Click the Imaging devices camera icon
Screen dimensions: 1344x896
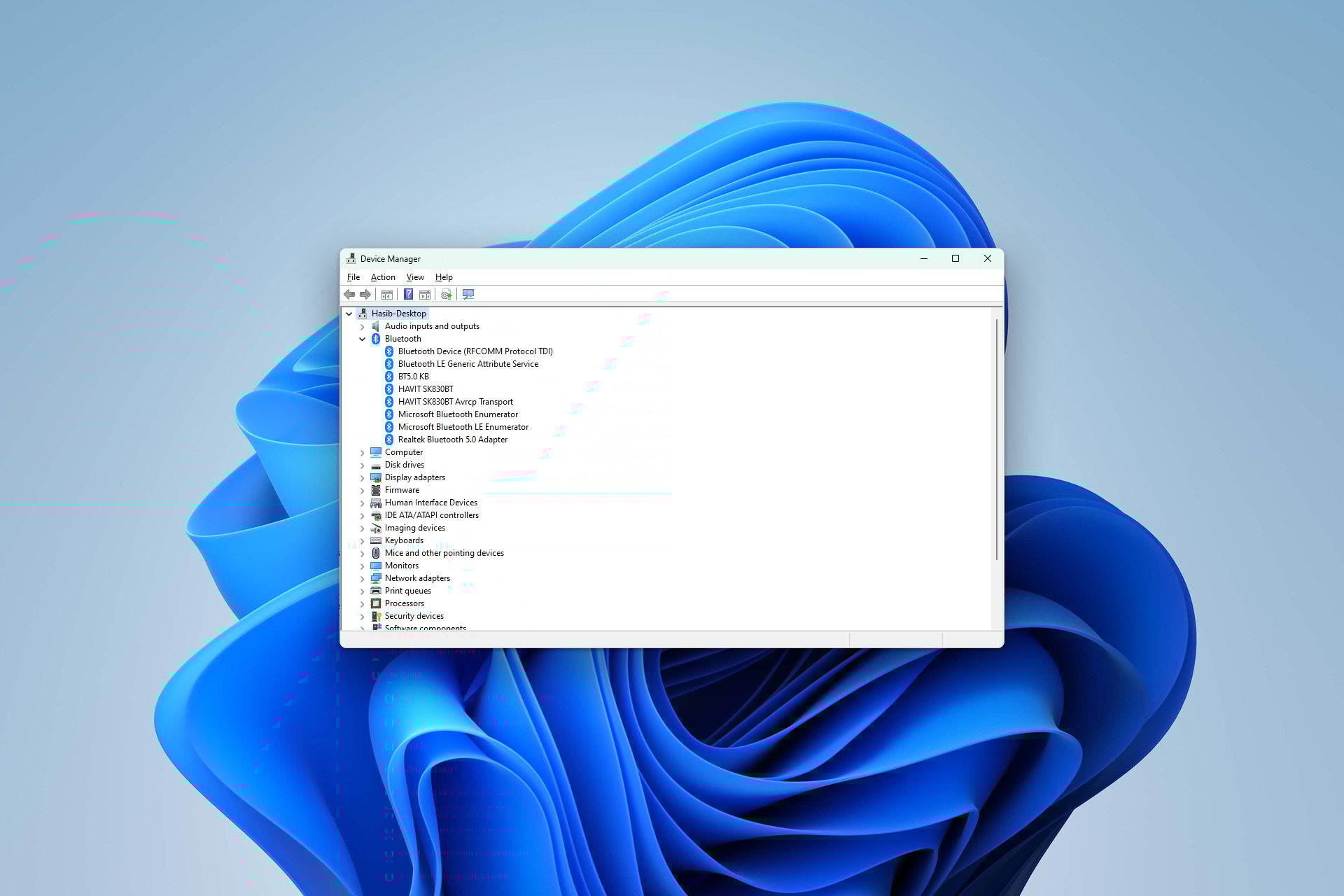coord(376,528)
